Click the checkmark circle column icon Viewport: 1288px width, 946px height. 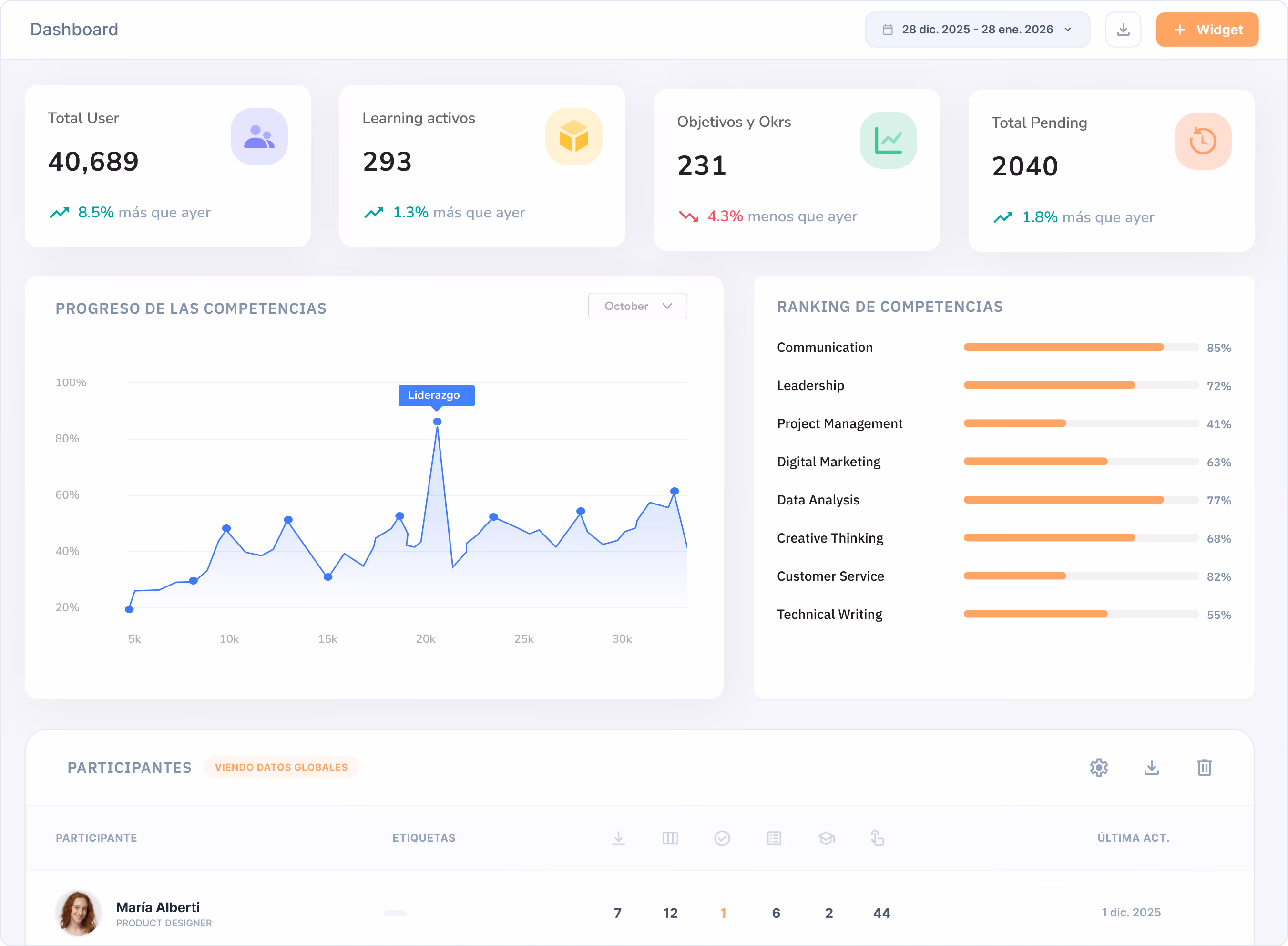tap(722, 838)
